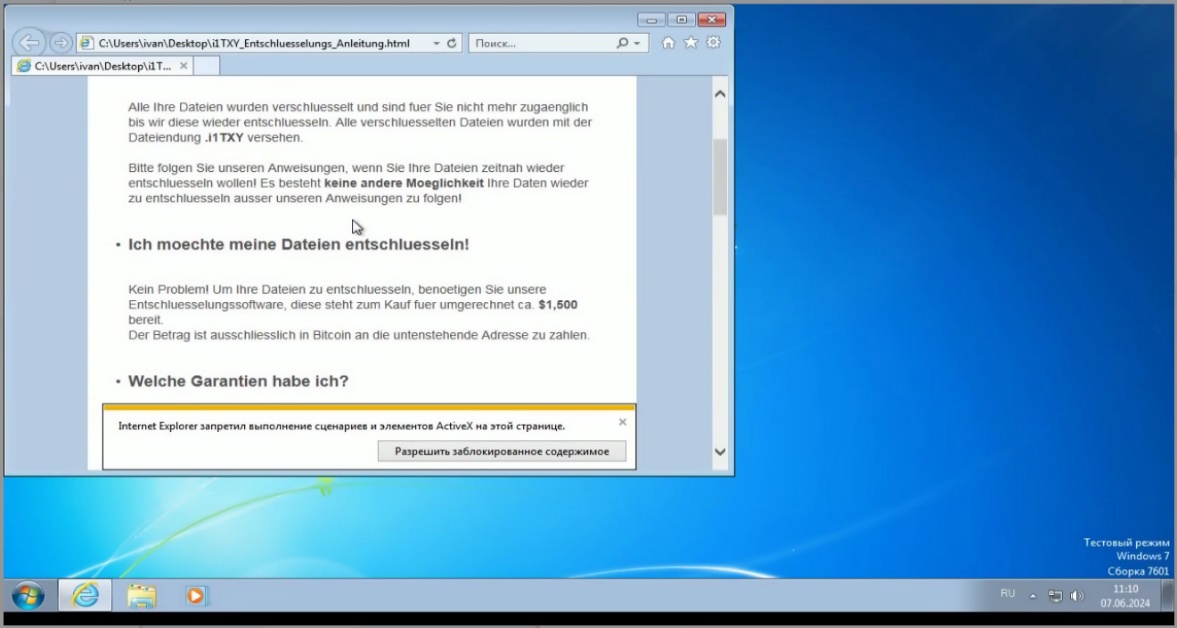Expand the address bar history dropdown
The width and height of the screenshot is (1177, 628).
pyautogui.click(x=436, y=44)
